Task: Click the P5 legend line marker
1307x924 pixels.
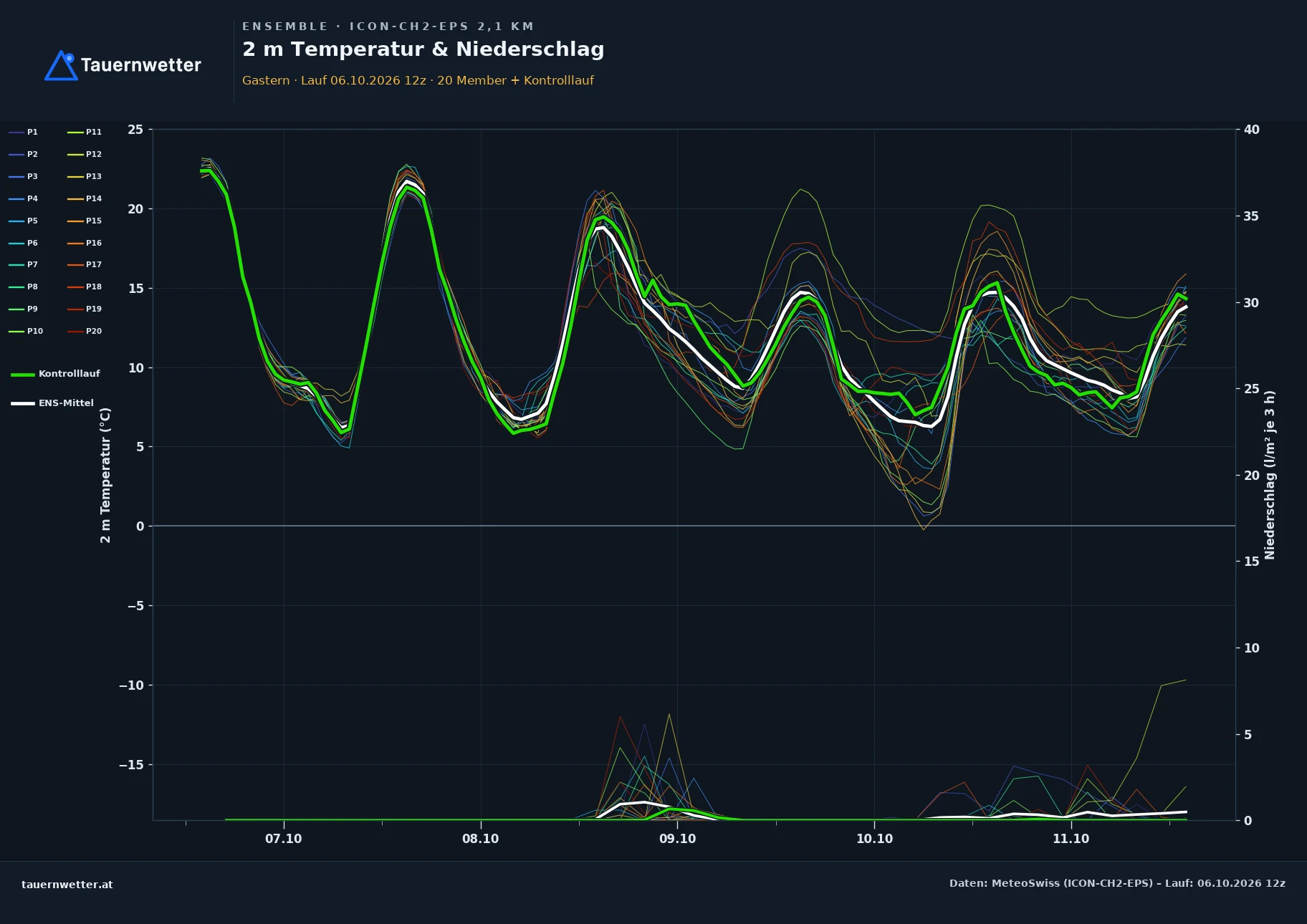Action: tap(16, 221)
